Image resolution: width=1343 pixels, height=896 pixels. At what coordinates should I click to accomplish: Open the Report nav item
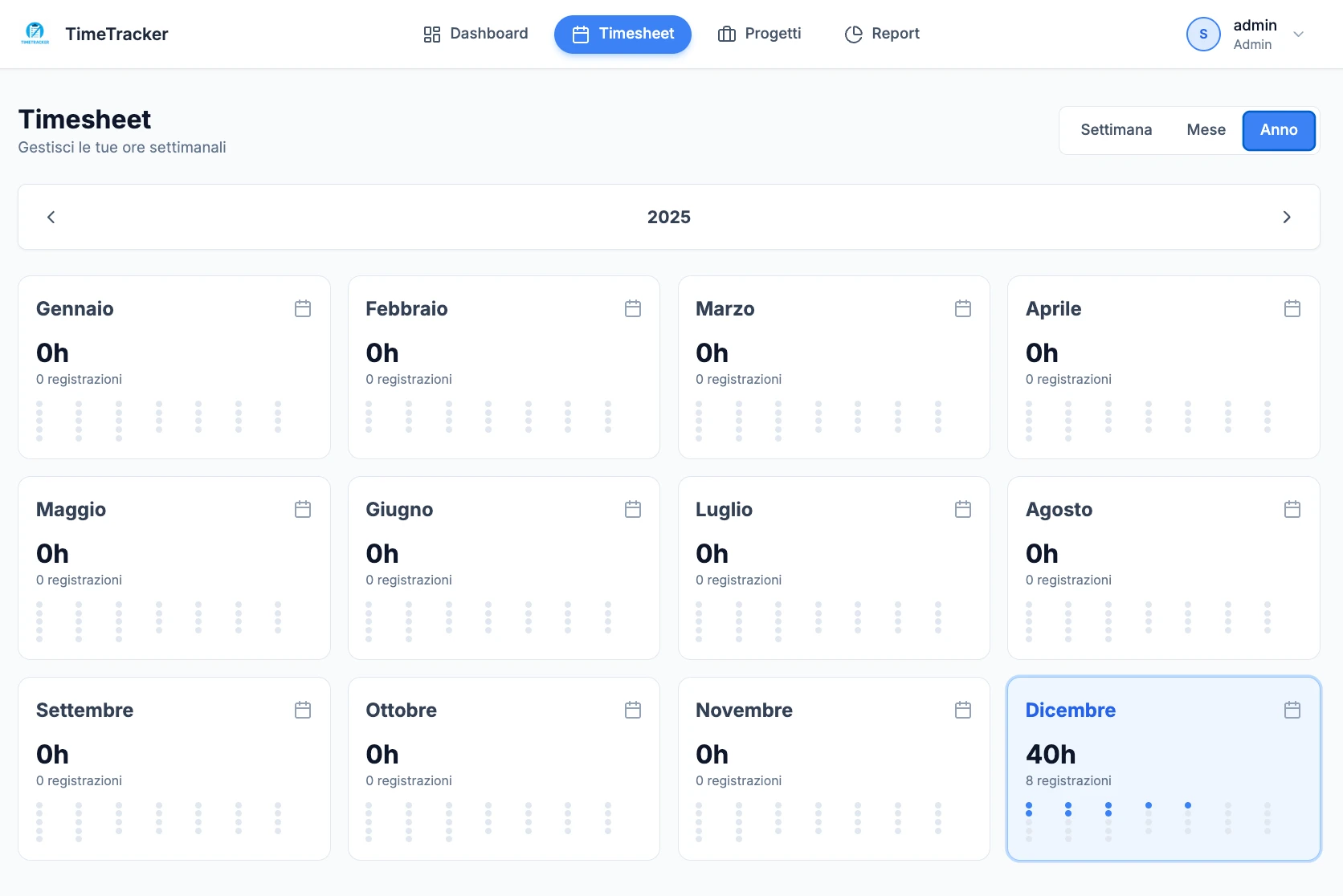coord(881,34)
